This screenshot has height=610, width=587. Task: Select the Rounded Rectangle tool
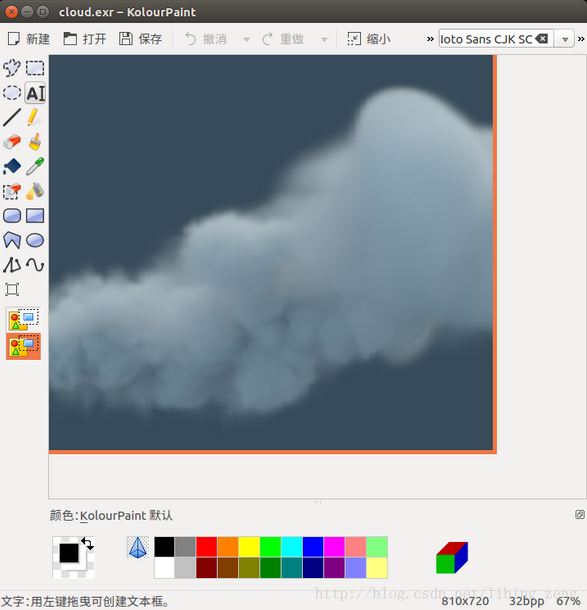point(12,216)
